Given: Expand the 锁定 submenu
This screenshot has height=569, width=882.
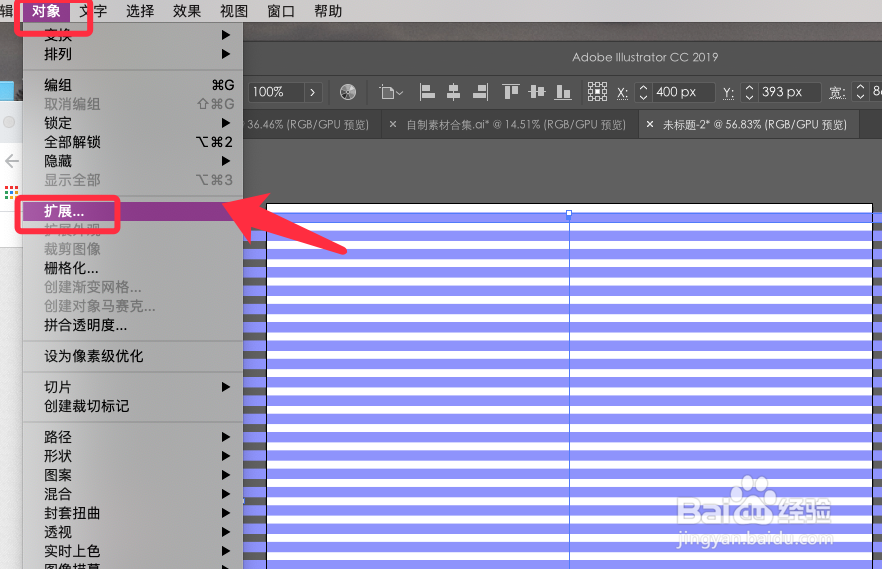Looking at the screenshot, I should point(133,123).
